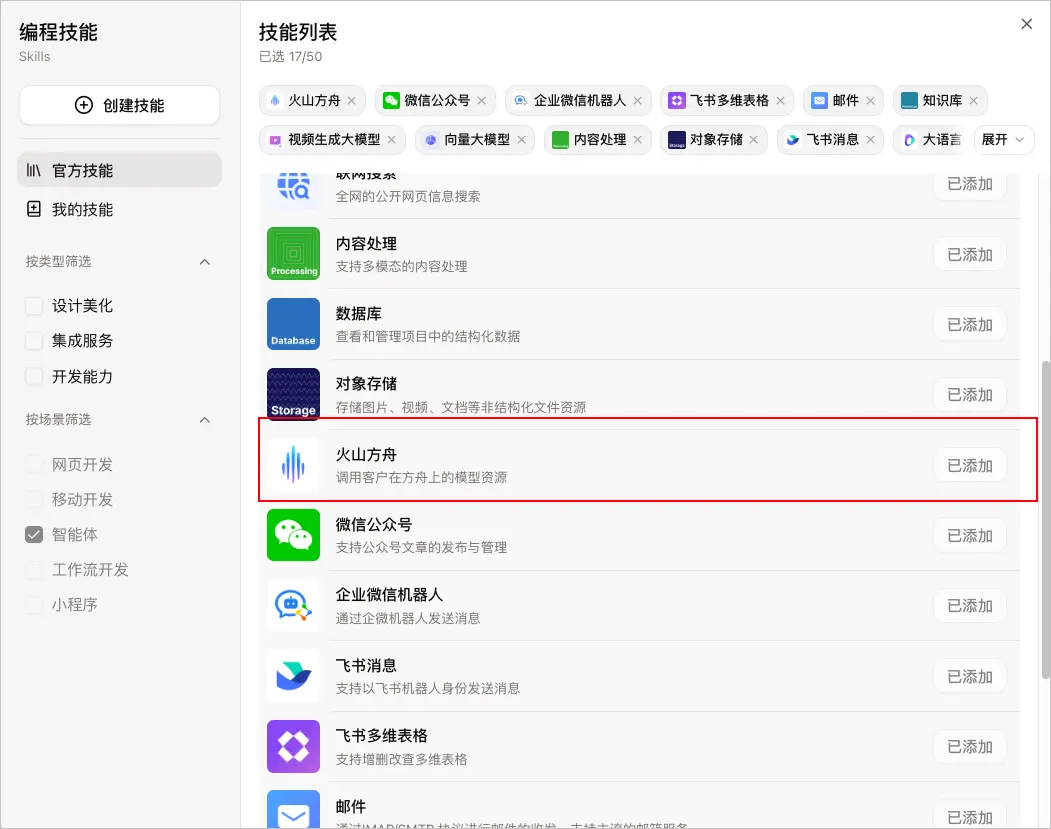Collapse the 按场景筛选 section chevron
1051x829 pixels.
pyautogui.click(x=205, y=420)
